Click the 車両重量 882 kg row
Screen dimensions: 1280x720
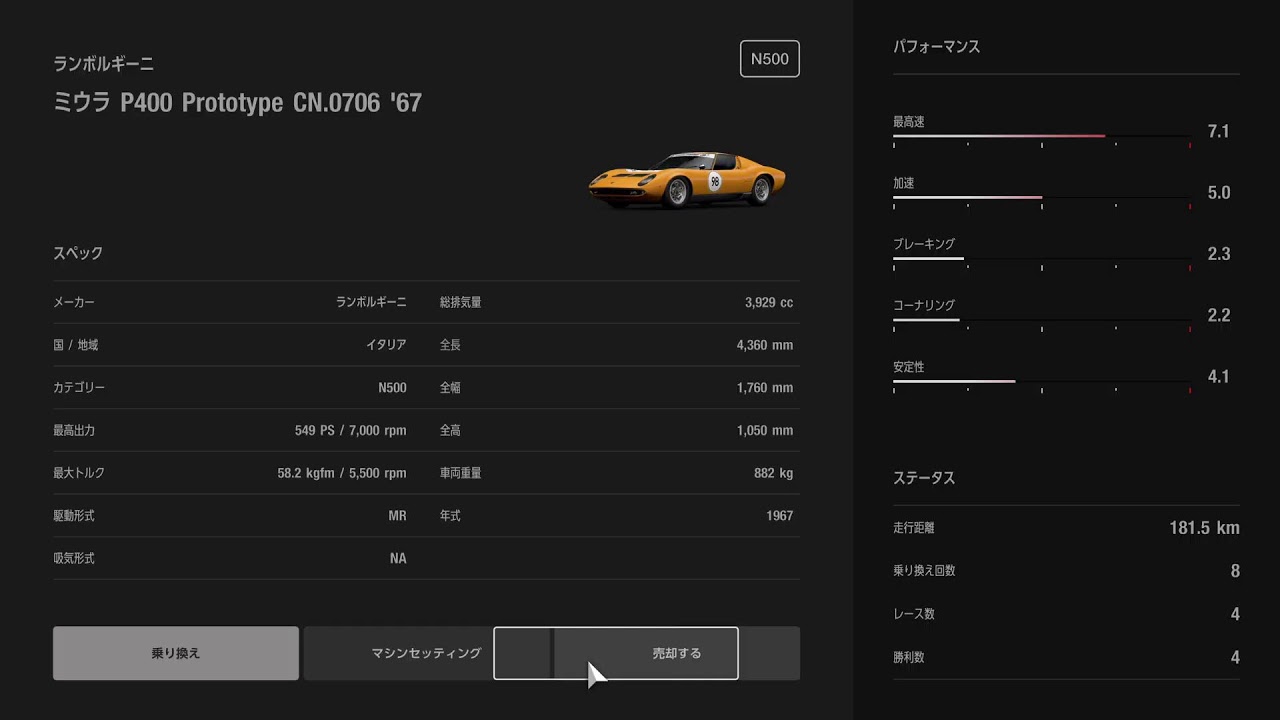pyautogui.click(x=616, y=473)
